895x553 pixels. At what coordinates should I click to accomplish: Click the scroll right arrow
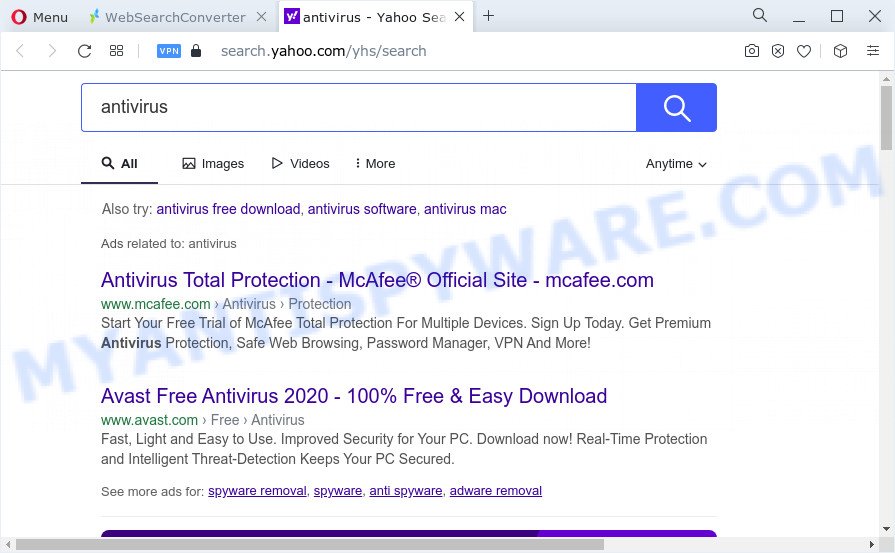tap(872, 544)
